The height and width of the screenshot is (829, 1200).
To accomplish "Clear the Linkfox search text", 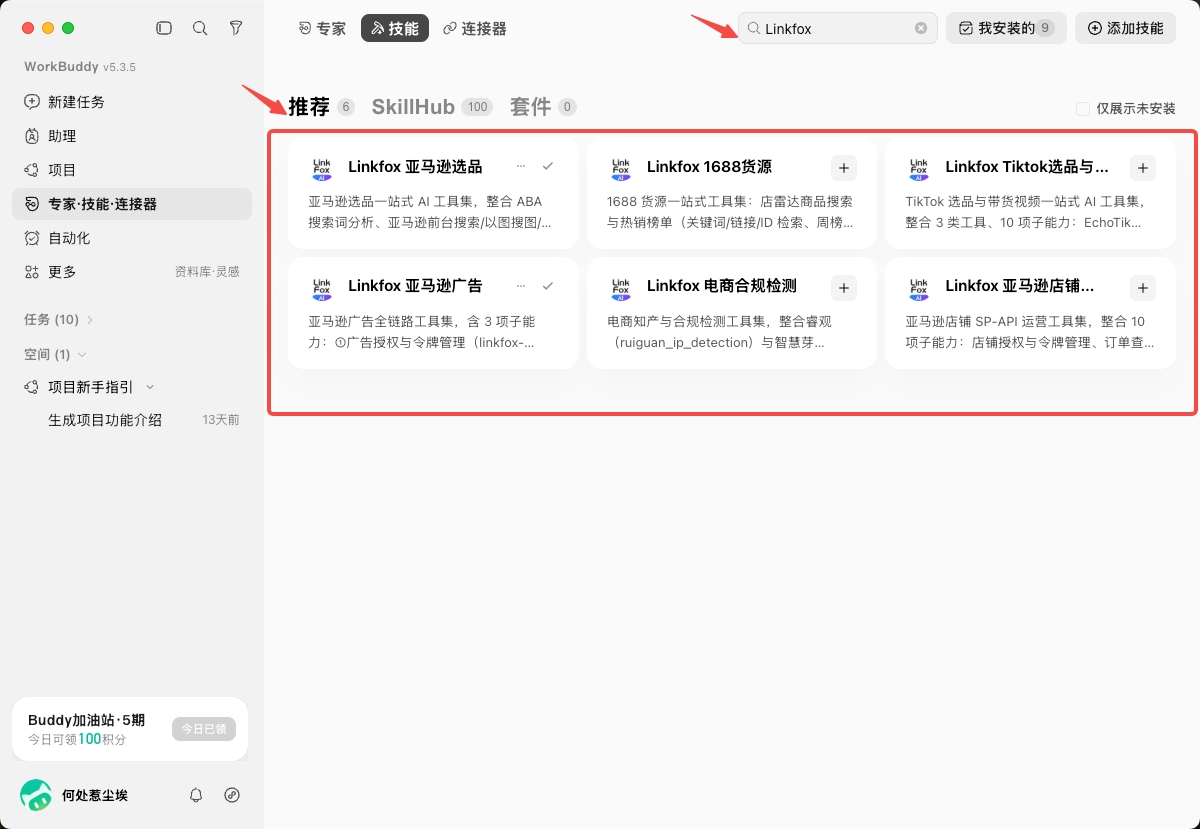I will [921, 28].
